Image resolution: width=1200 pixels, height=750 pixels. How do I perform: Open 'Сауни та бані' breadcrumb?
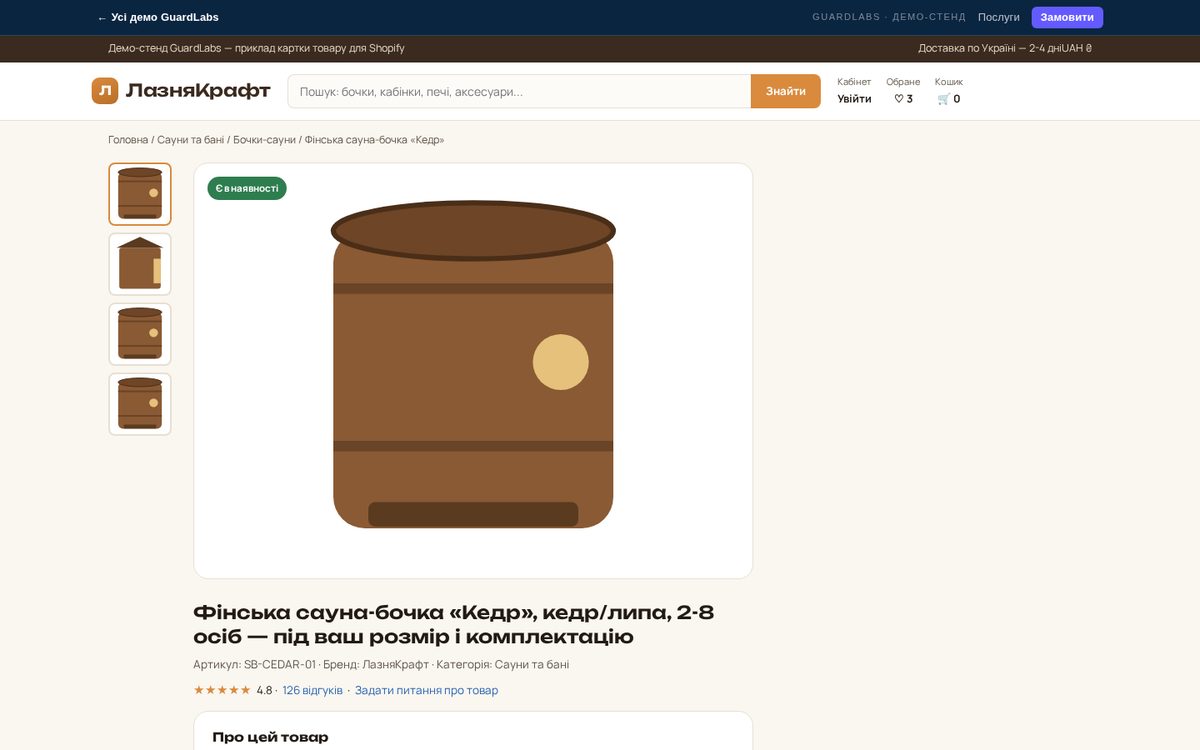point(190,140)
